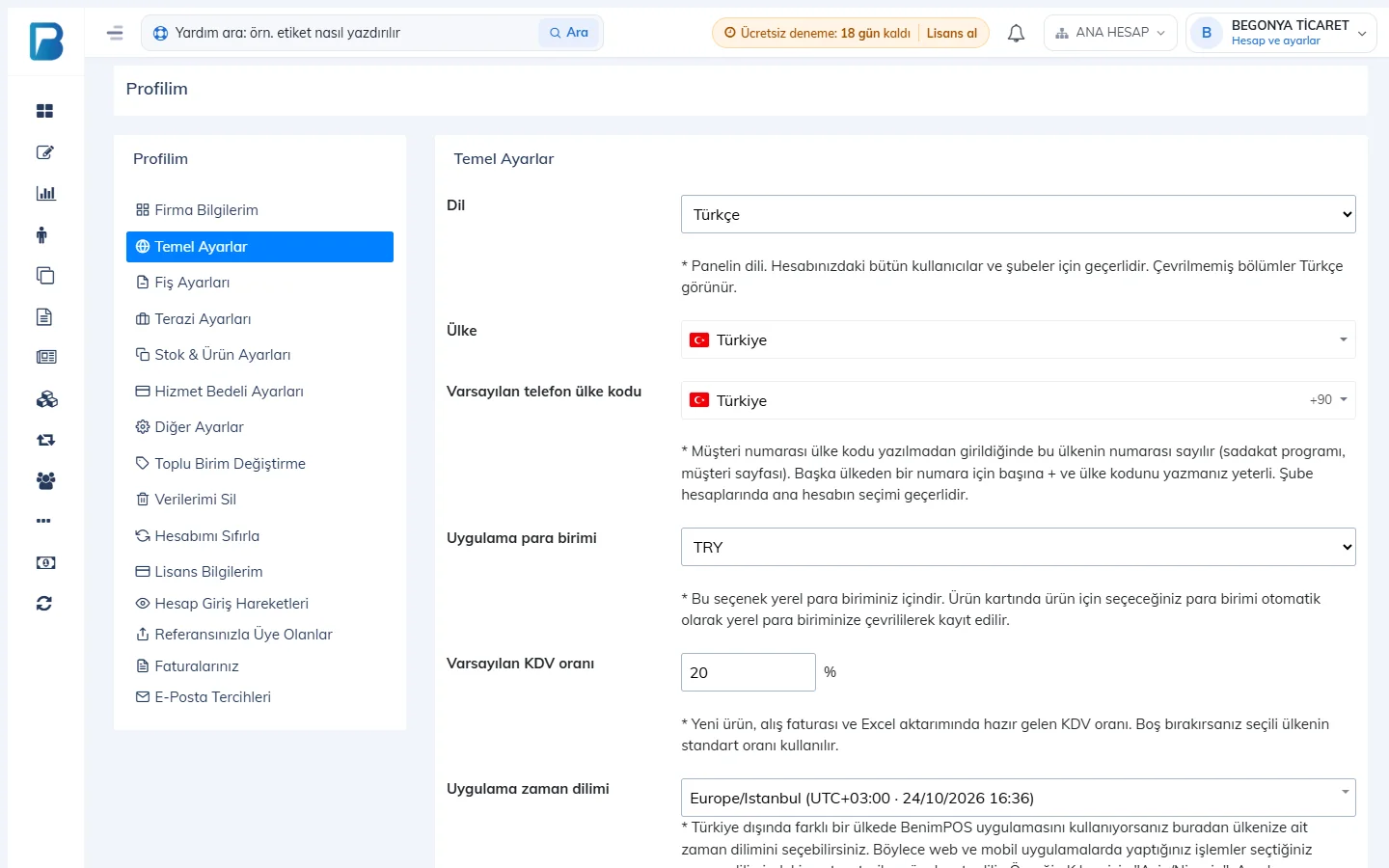Image resolution: width=1389 pixels, height=868 pixels.
Task: Open the dashboard grid icon in sidebar
Action: point(44,111)
